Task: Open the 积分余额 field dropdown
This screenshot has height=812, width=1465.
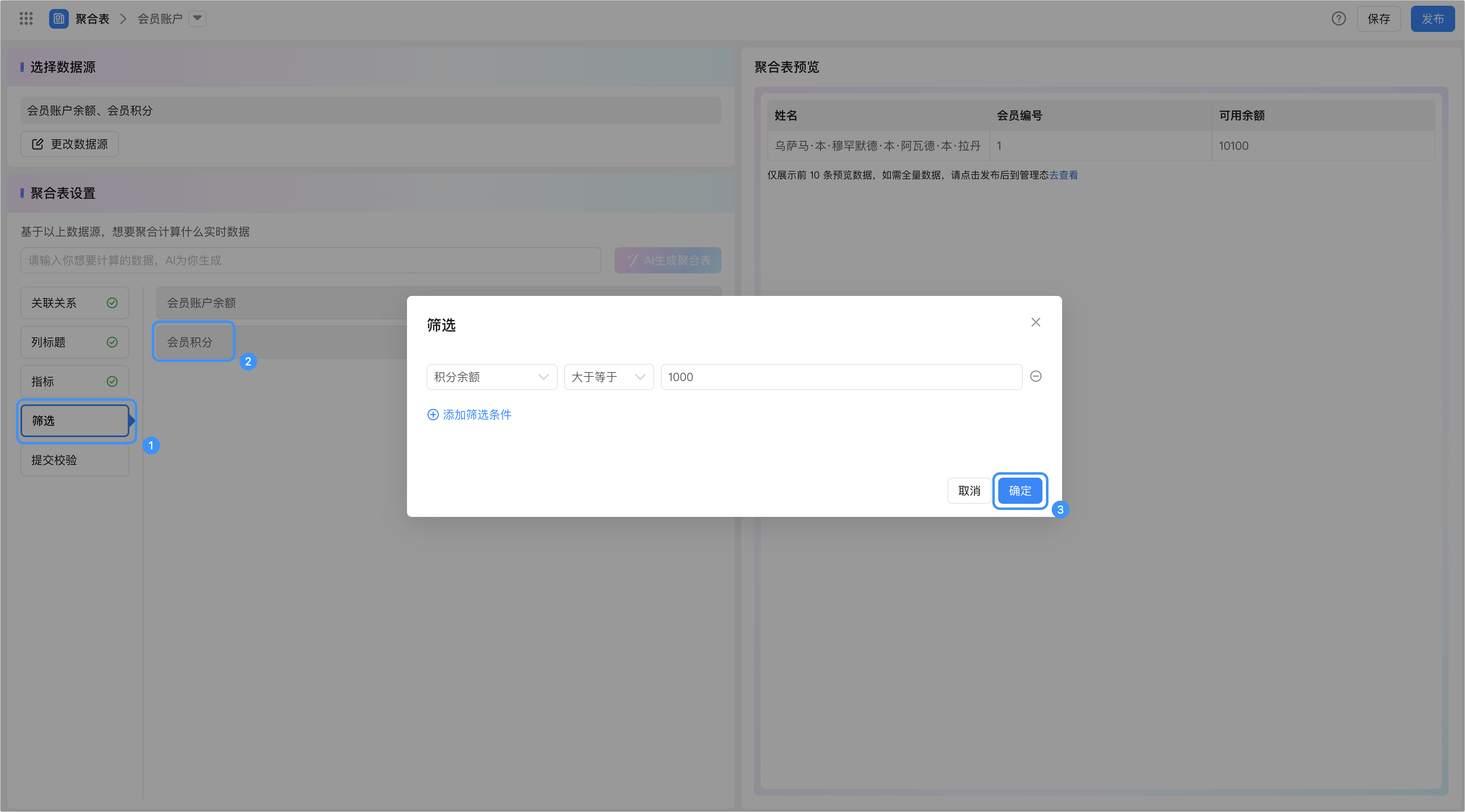Action: coord(492,377)
